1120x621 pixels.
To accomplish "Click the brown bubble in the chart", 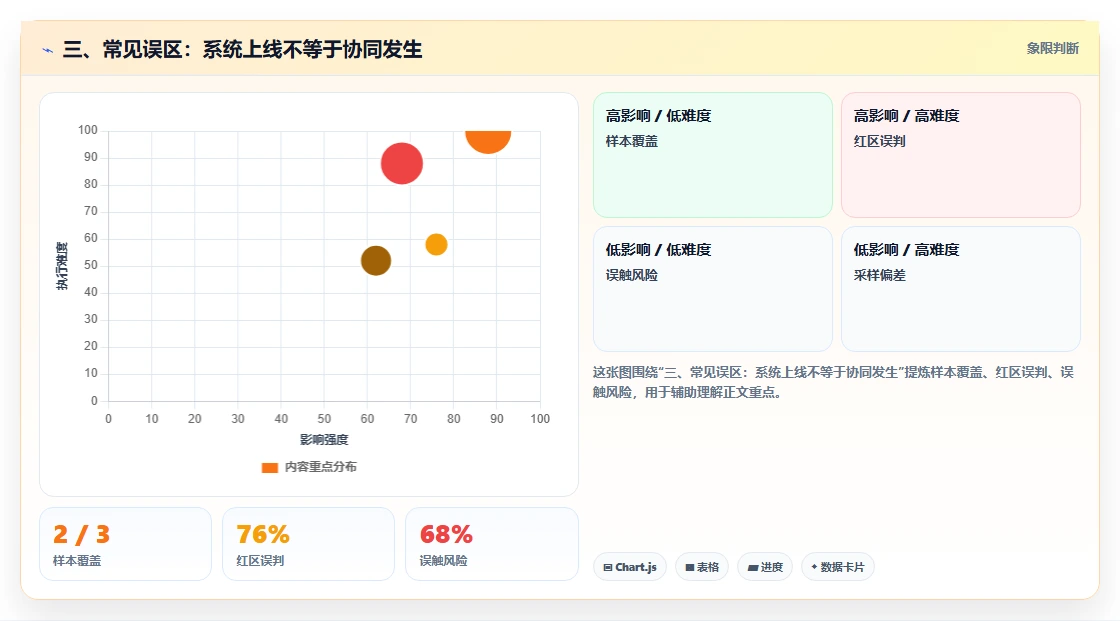I will (x=376, y=260).
